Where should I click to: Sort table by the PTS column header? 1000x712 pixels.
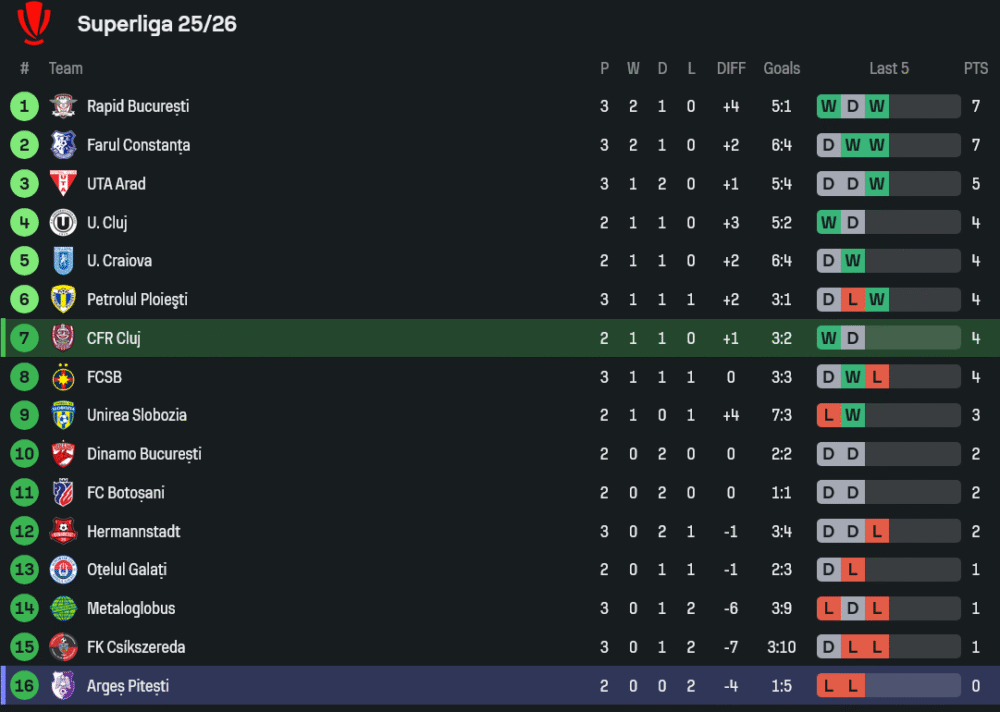pos(975,68)
